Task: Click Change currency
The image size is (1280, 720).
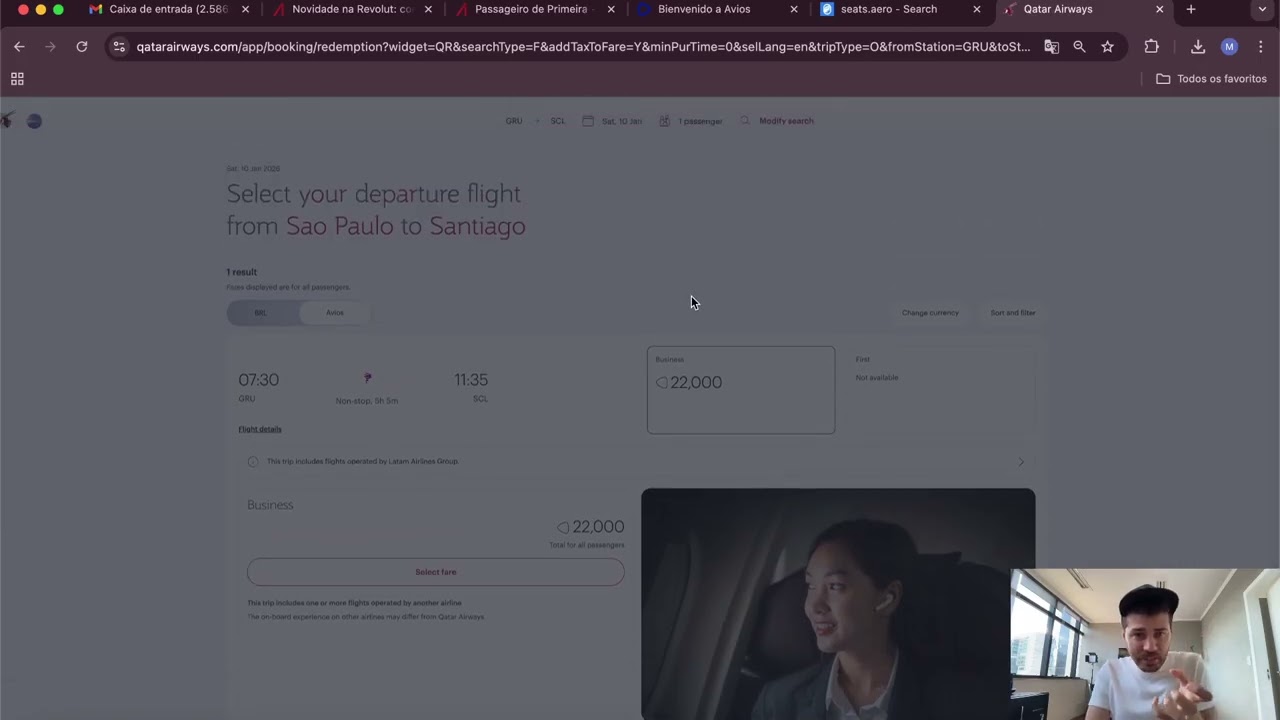Action: click(x=930, y=313)
